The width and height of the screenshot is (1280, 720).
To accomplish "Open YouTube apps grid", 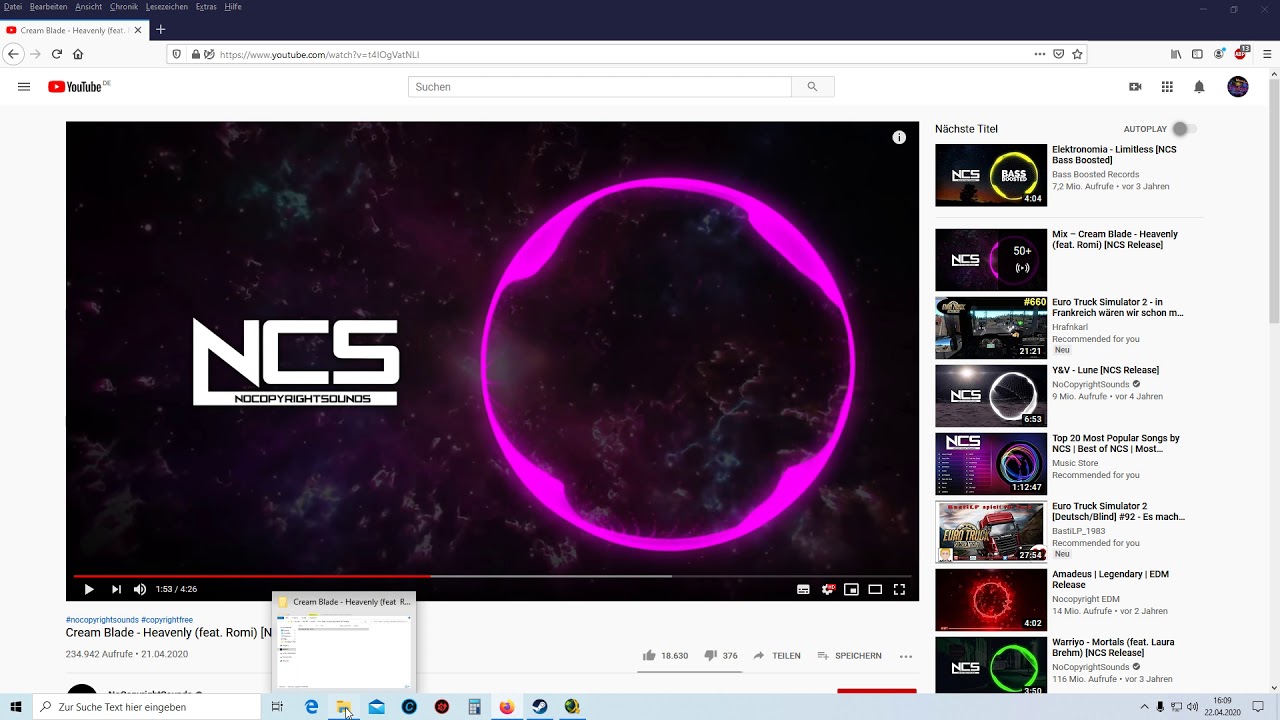I will 1167,87.
